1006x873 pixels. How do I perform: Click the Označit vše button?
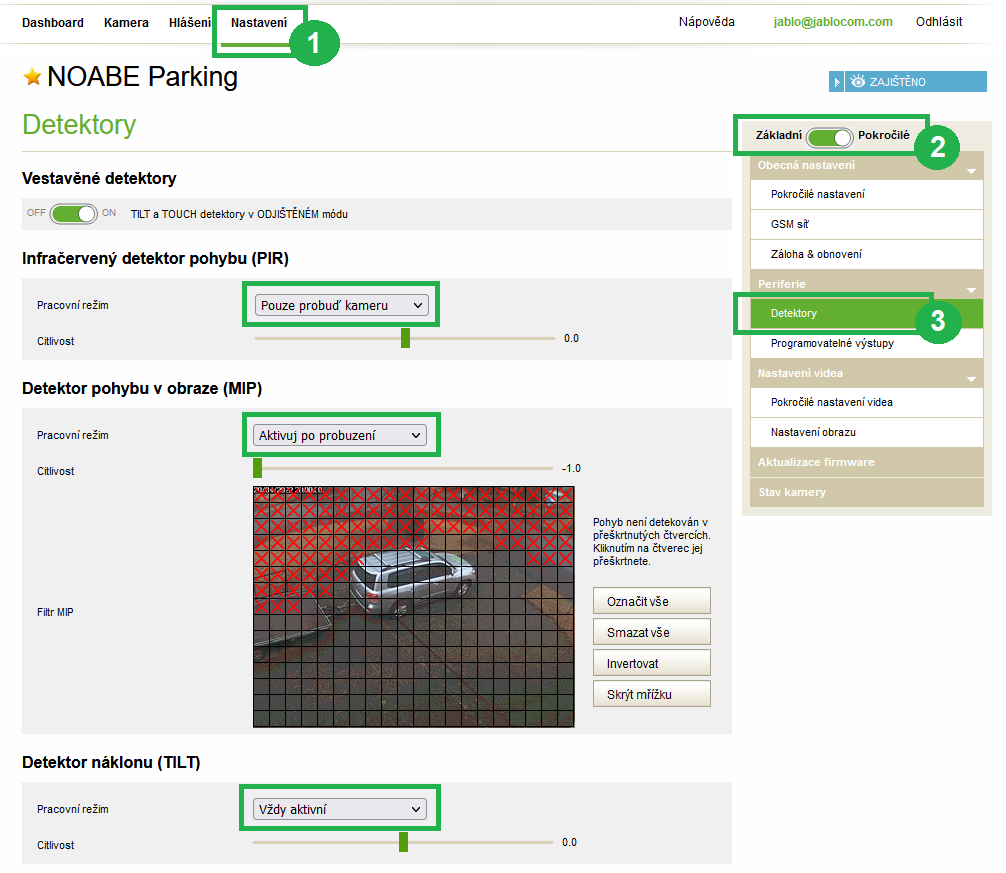point(651,601)
